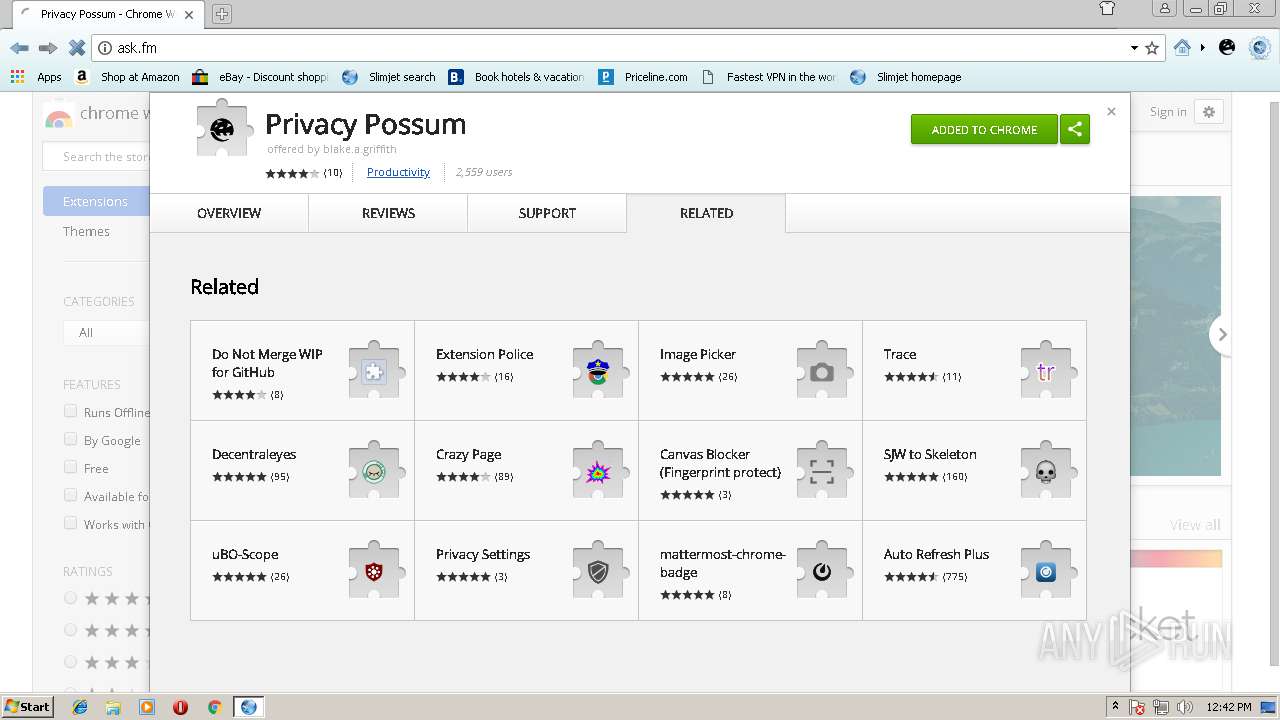
Task: Select the three-star rating radio button
Action: (x=70, y=662)
